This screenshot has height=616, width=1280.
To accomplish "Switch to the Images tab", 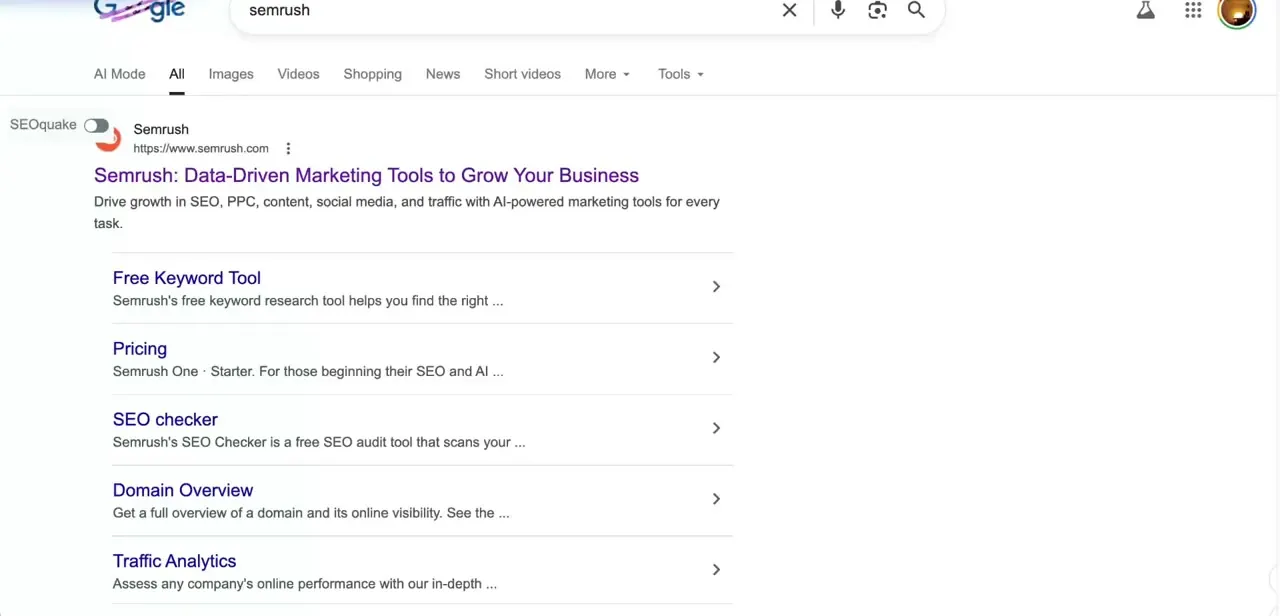I will 231,74.
